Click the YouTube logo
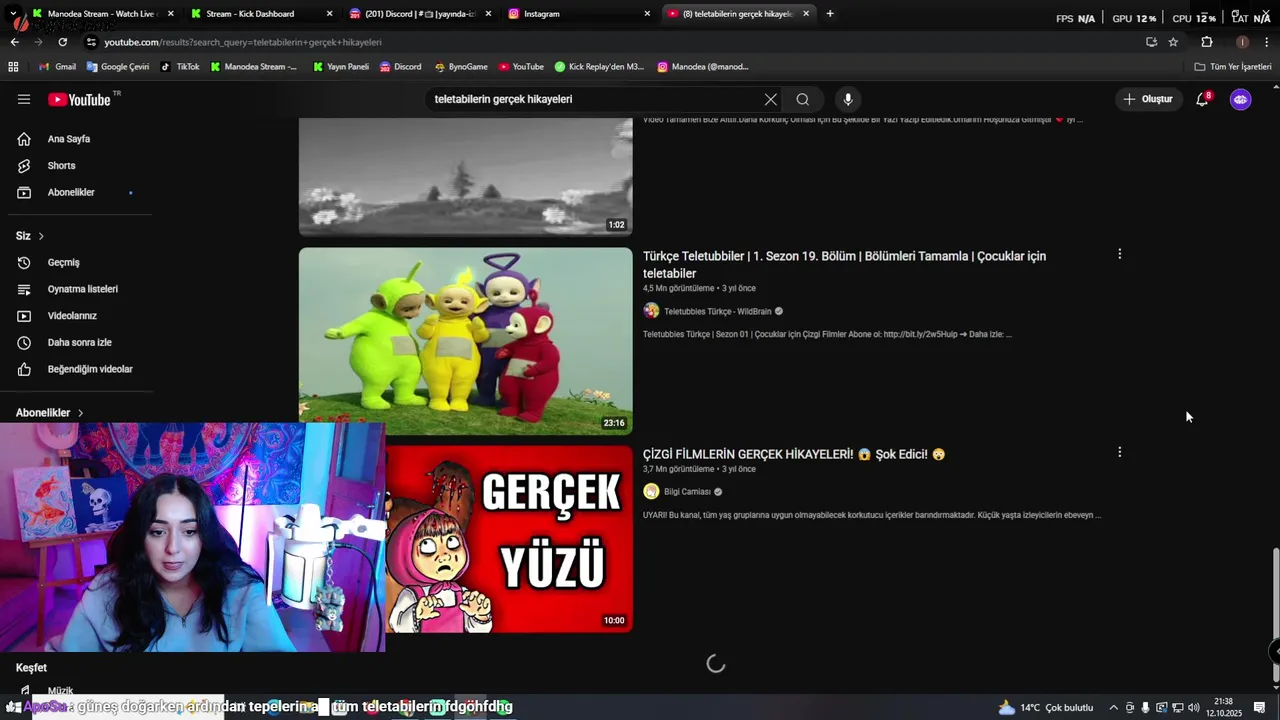The image size is (1280, 720). [x=79, y=99]
